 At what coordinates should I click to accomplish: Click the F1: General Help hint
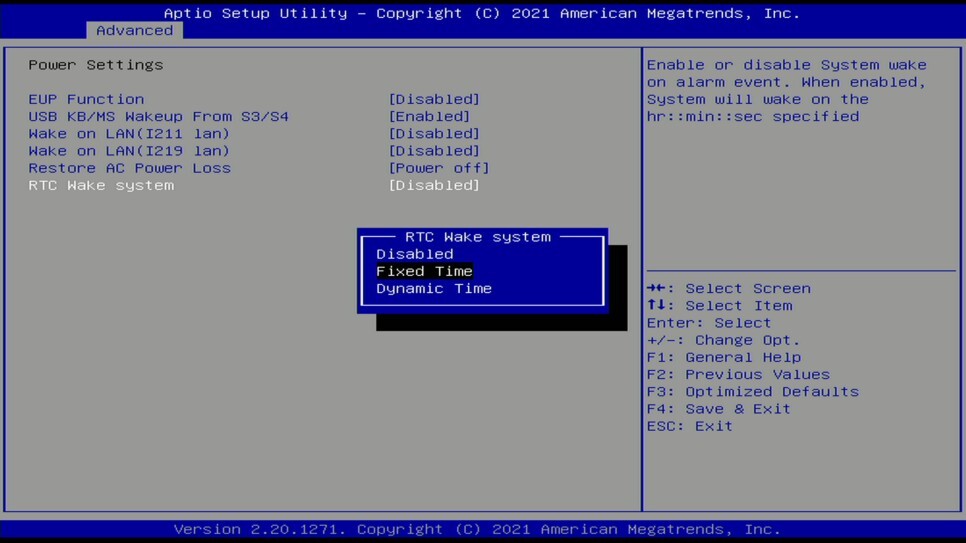click(724, 357)
